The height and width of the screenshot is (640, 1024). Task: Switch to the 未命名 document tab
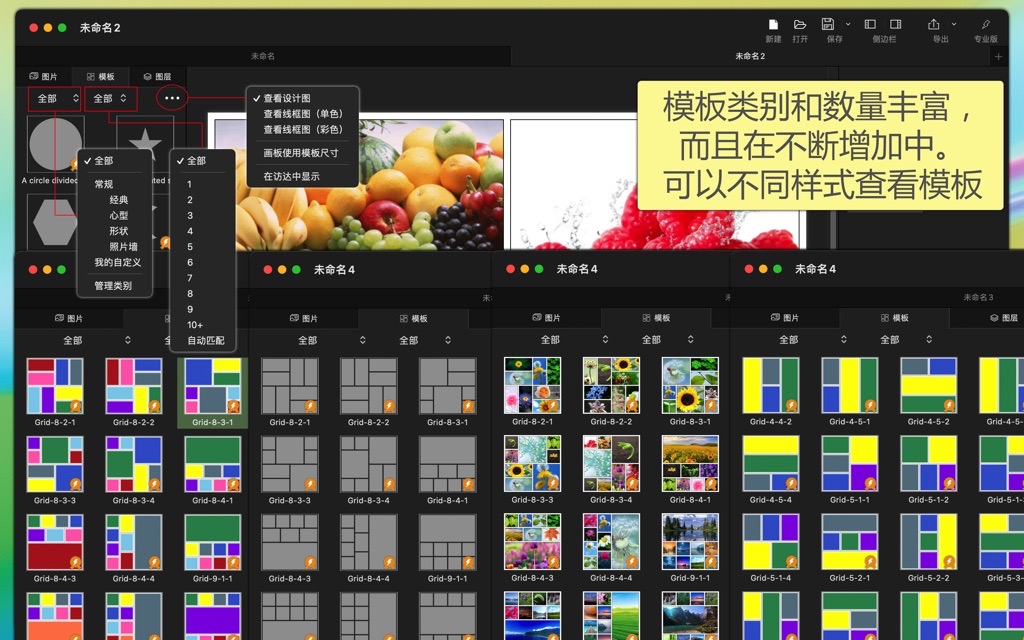pos(263,57)
